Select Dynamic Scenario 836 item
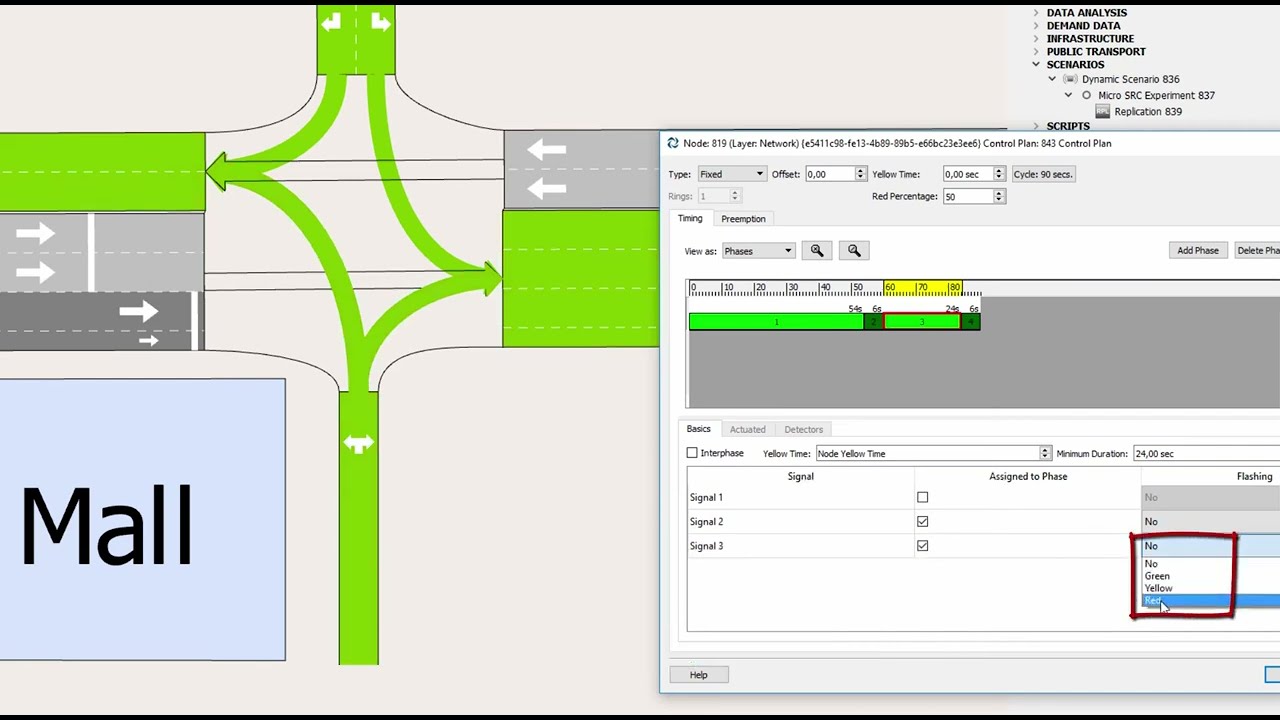Viewport: 1280px width, 720px height. [1130, 79]
